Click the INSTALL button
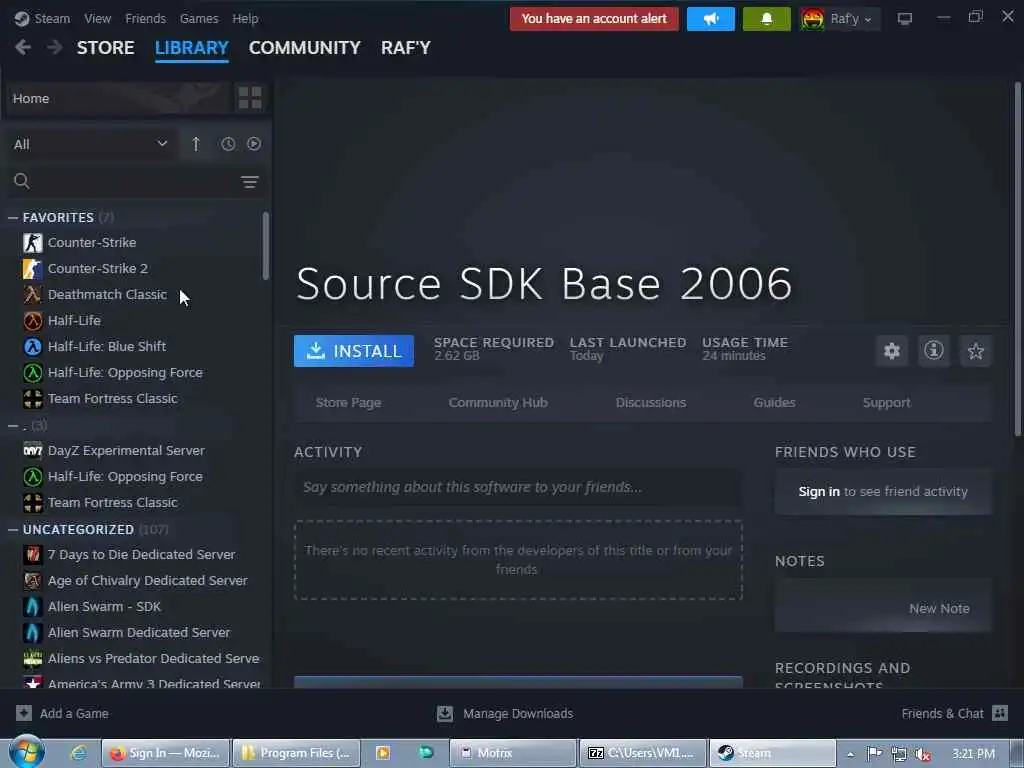The height and width of the screenshot is (768, 1024). [353, 351]
